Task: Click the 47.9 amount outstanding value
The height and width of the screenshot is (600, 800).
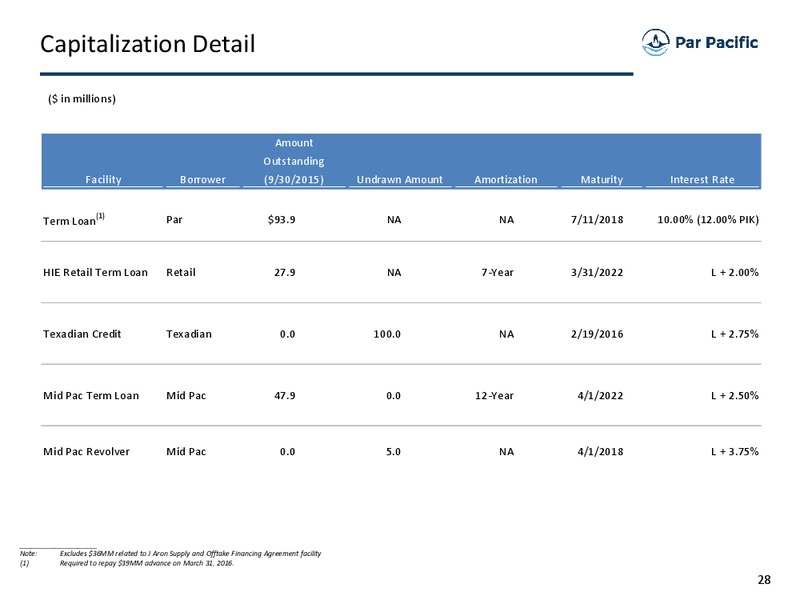Action: point(285,395)
